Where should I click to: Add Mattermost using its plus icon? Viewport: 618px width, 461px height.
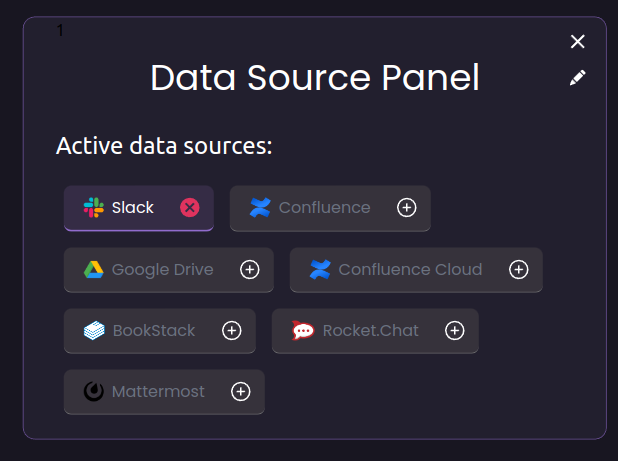coord(240,392)
